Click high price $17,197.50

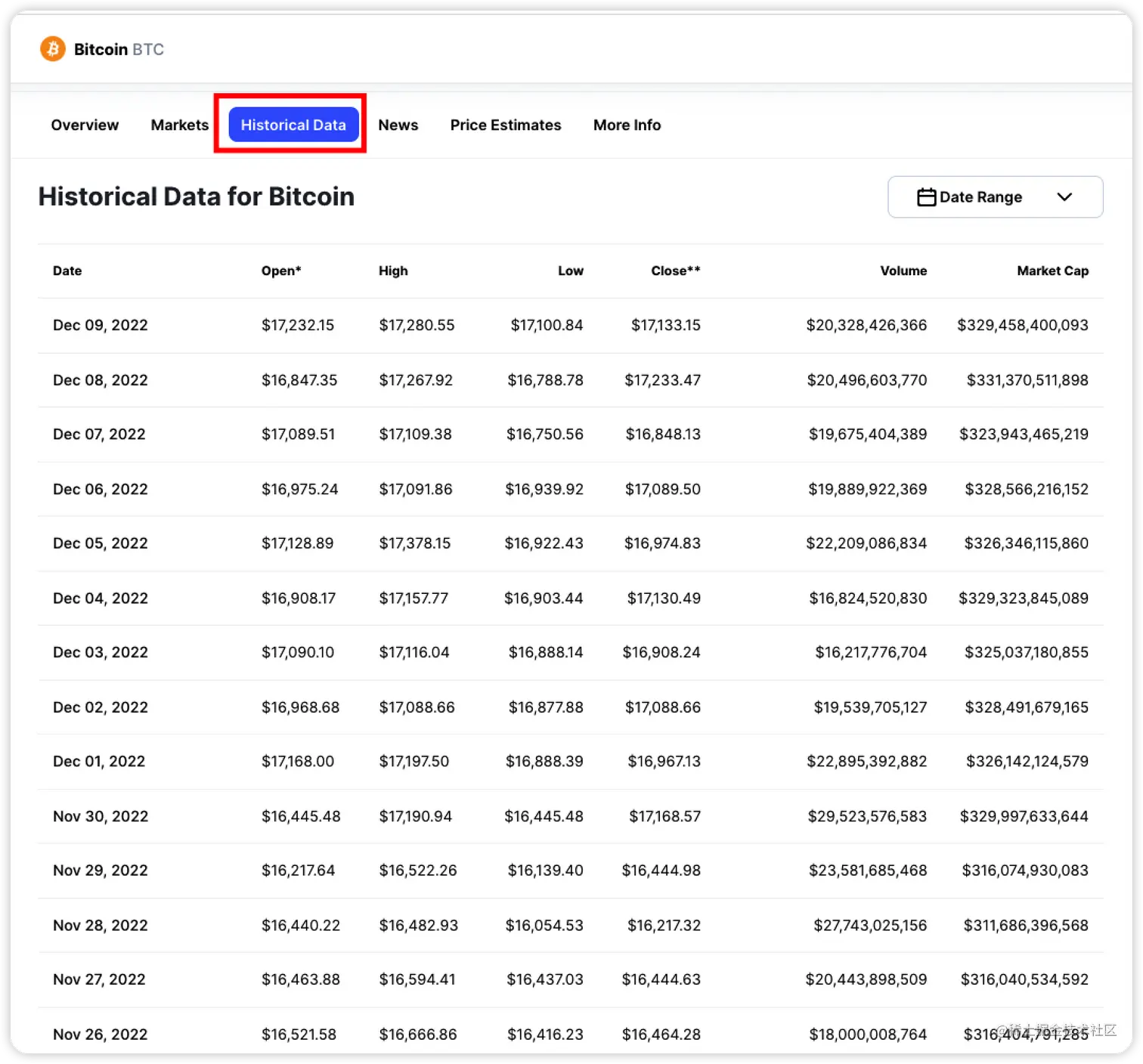[414, 762]
